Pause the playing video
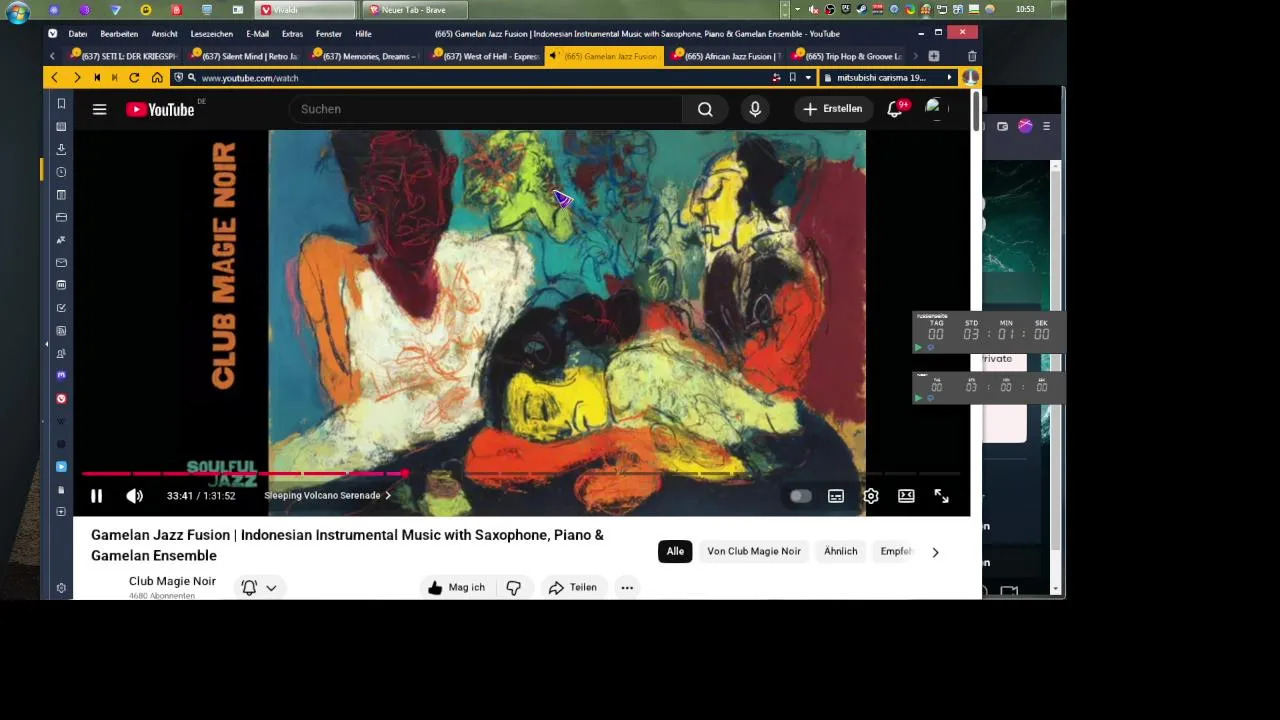Image resolution: width=1280 pixels, height=720 pixels. tap(96, 496)
